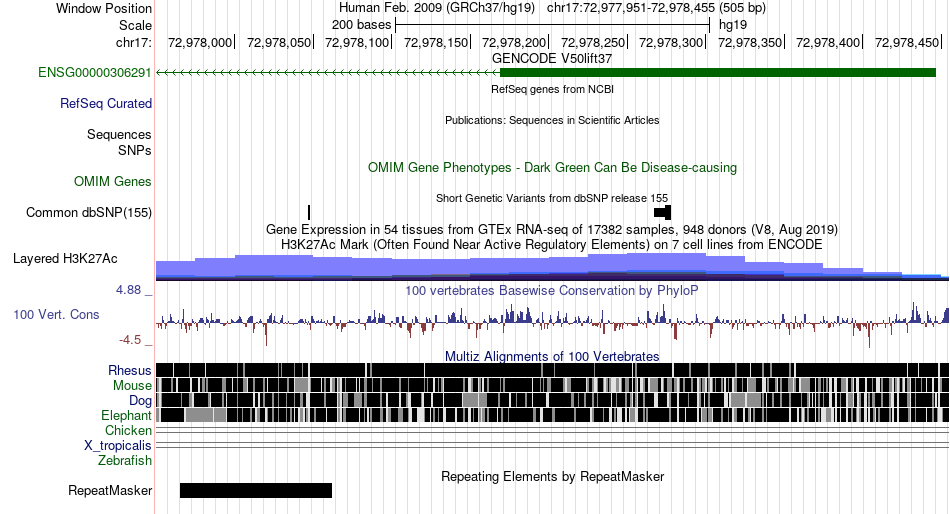
Task: Click the Sequences SNPs track label
Action: [x=119, y=142]
